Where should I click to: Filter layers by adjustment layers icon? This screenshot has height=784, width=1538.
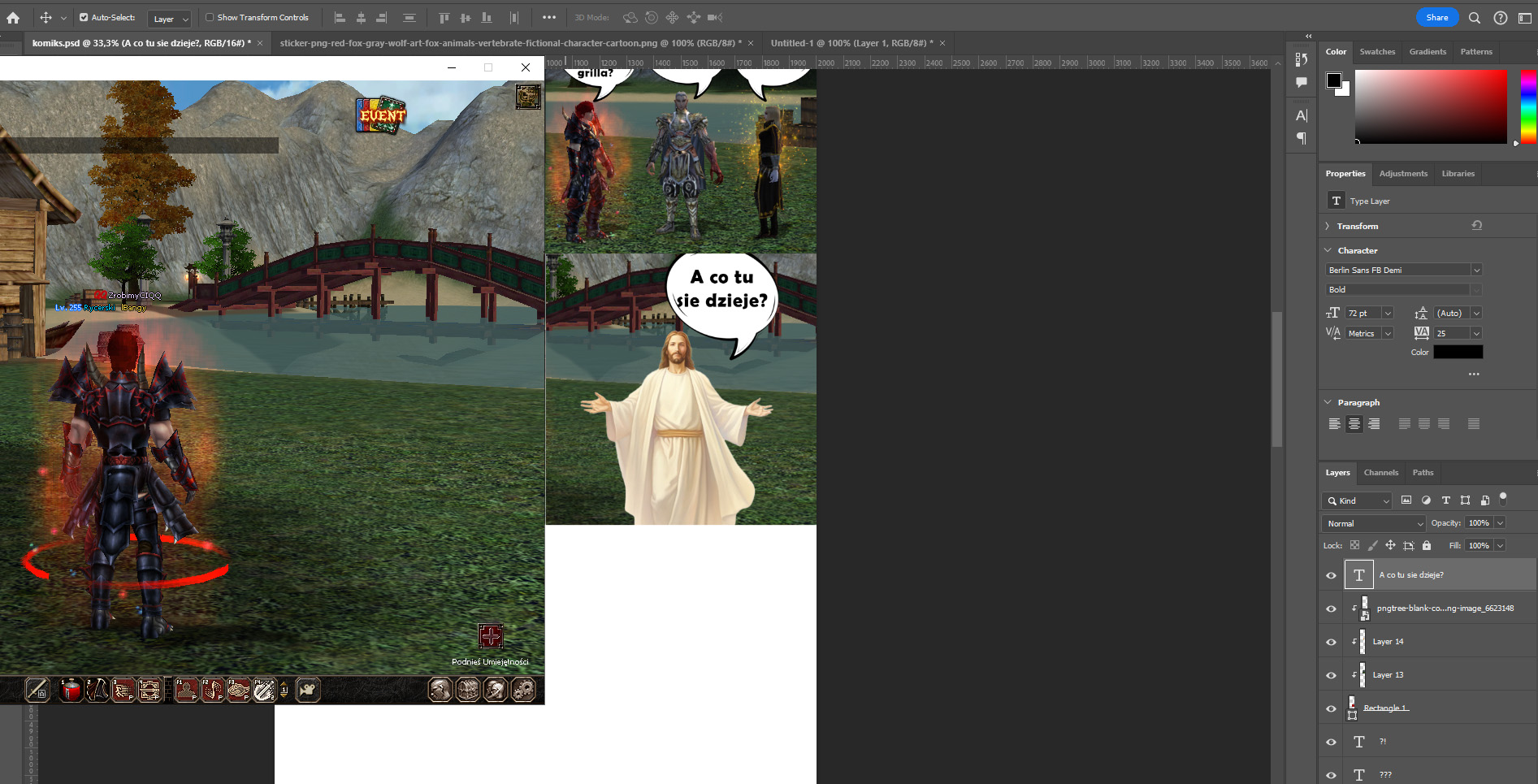pyautogui.click(x=1426, y=500)
